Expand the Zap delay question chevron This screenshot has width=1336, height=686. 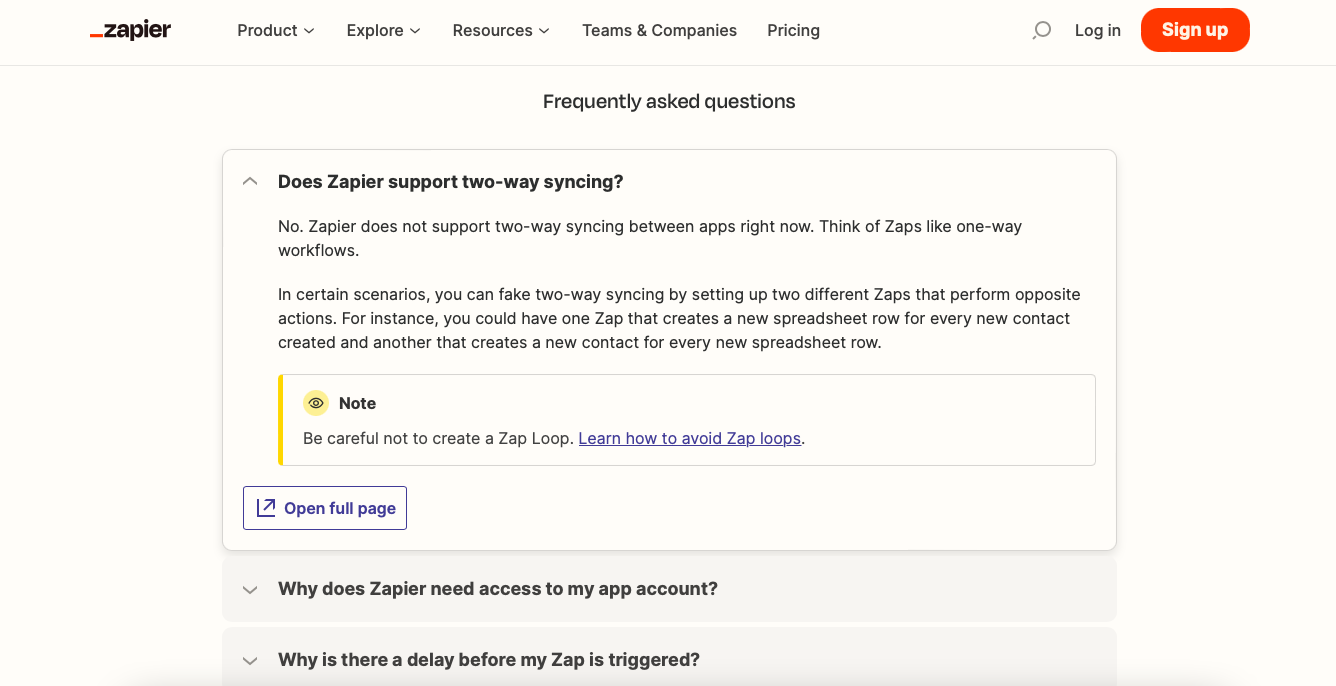(250, 660)
